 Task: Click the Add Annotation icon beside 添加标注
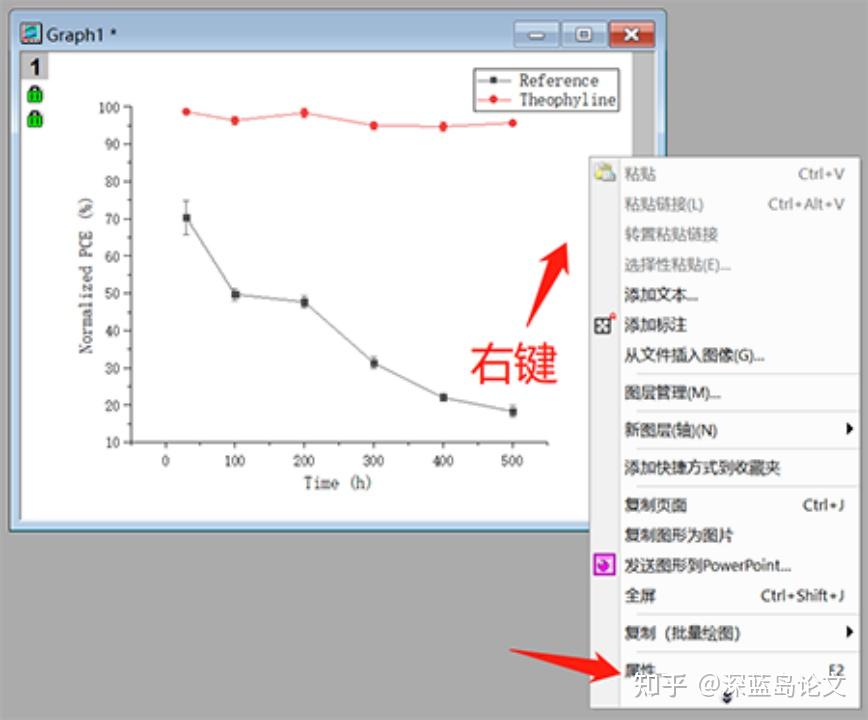tap(603, 325)
